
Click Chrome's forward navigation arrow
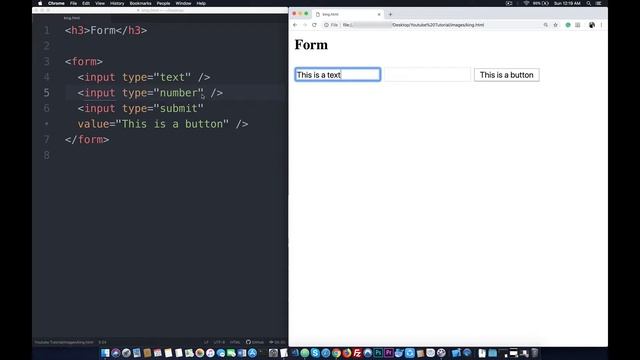click(304, 25)
